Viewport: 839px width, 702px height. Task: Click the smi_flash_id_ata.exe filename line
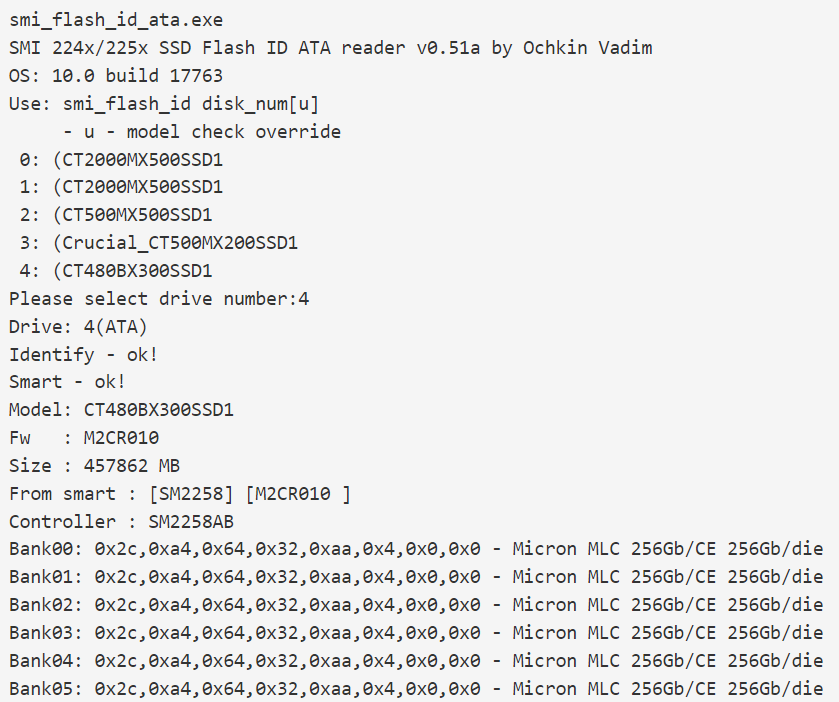pyautogui.click(x=116, y=20)
